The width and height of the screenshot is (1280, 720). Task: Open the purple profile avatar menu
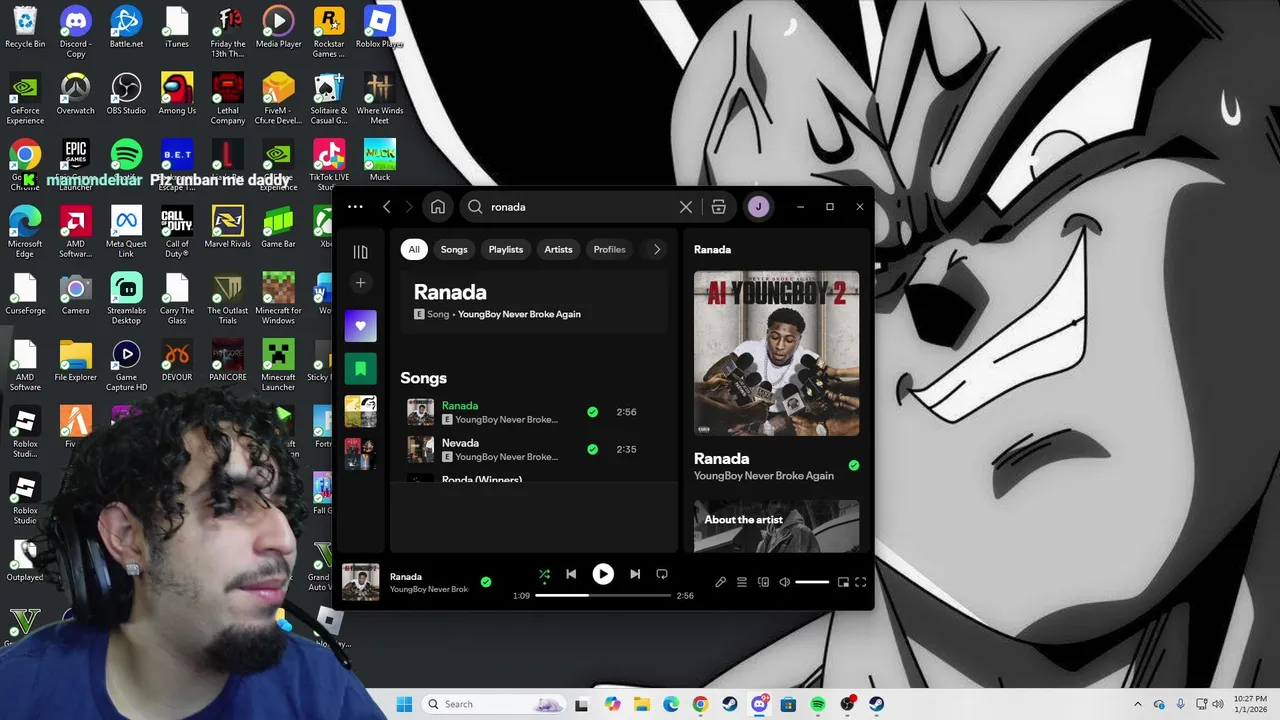[758, 207]
